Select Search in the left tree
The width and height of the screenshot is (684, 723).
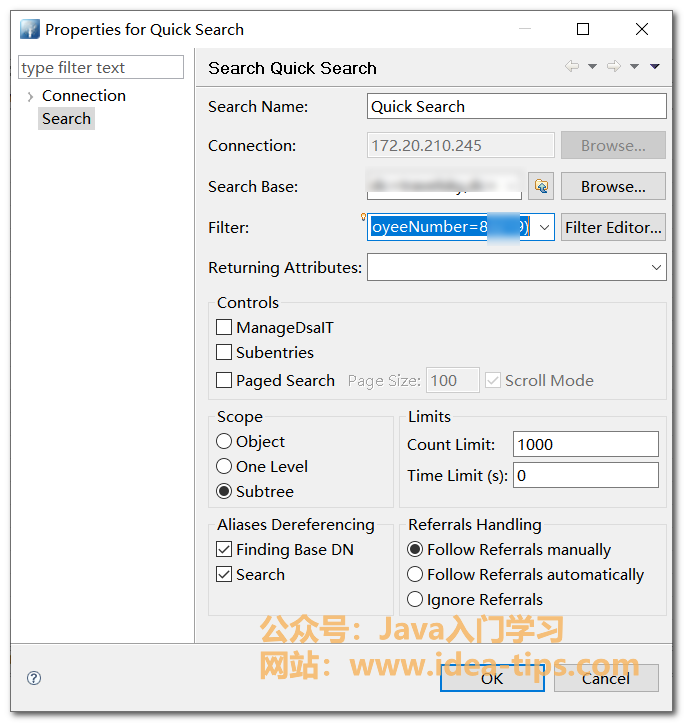(x=66, y=119)
